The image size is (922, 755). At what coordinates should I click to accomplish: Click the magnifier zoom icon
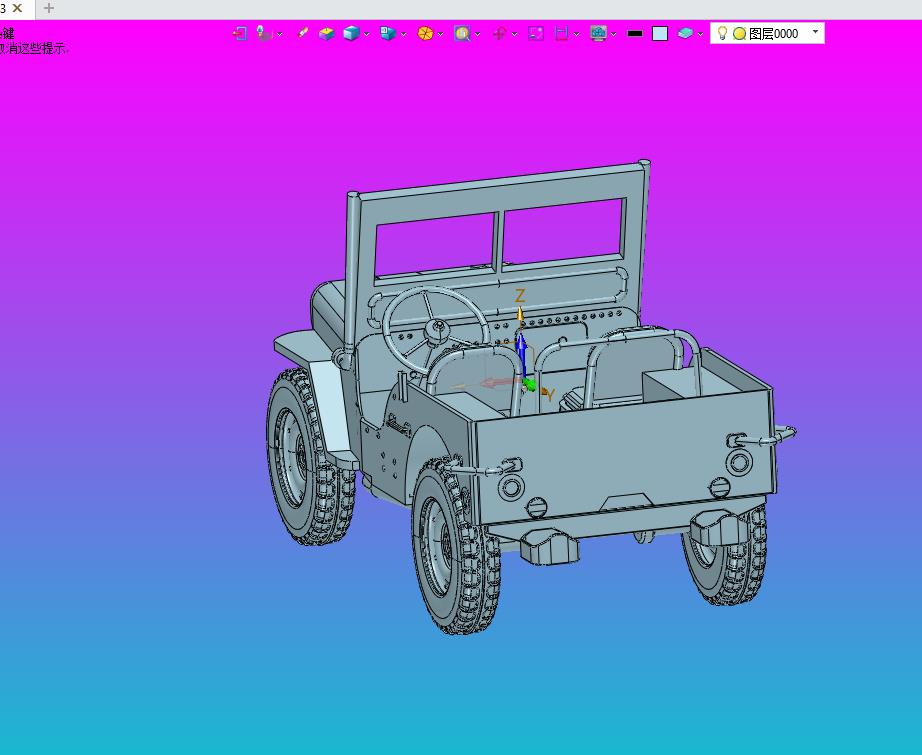point(462,34)
